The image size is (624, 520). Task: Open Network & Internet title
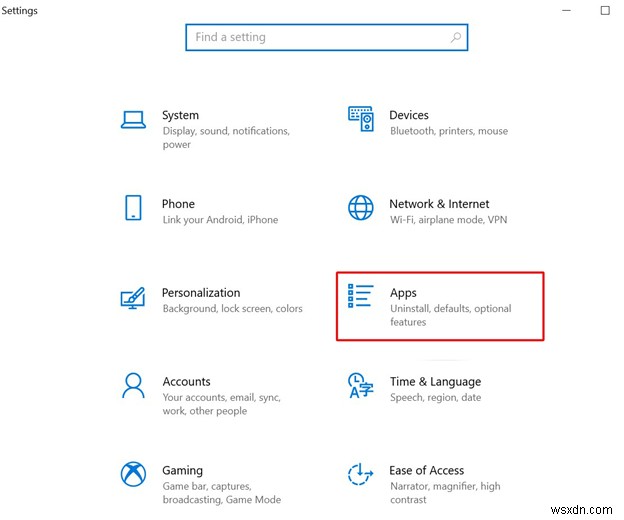coord(439,204)
